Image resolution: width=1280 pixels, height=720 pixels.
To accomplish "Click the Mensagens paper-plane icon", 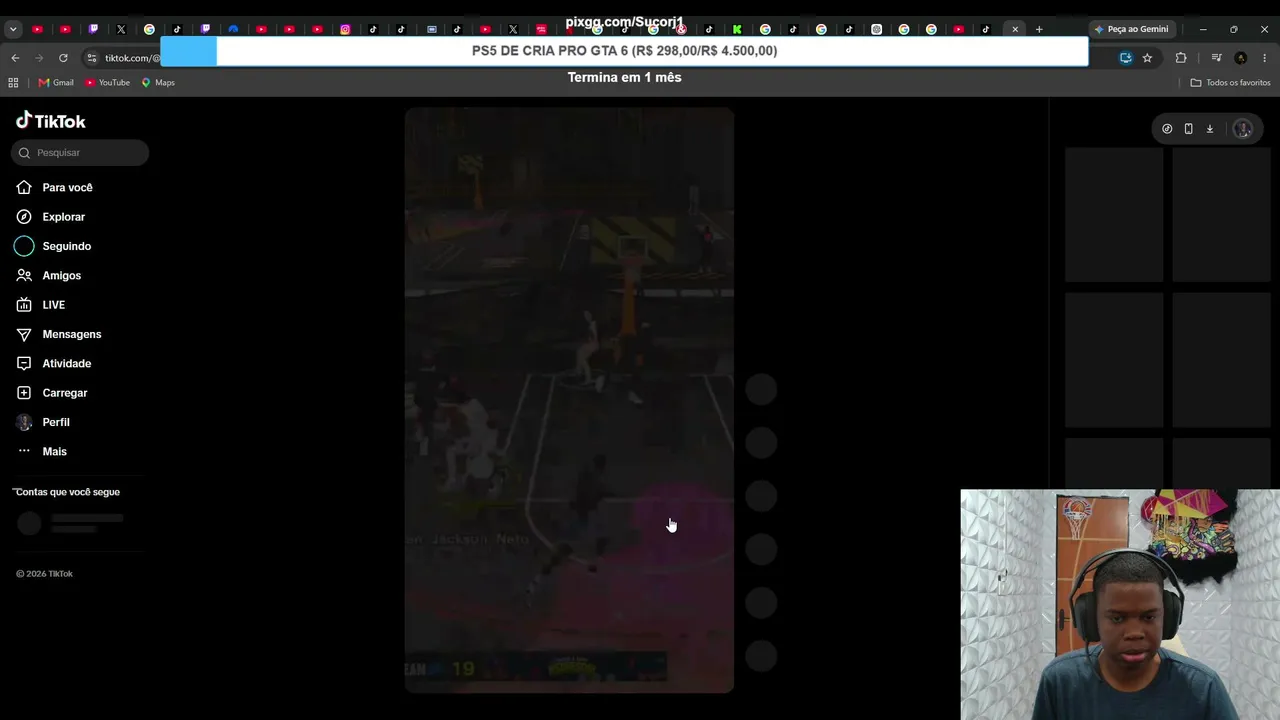I will pyautogui.click(x=24, y=334).
